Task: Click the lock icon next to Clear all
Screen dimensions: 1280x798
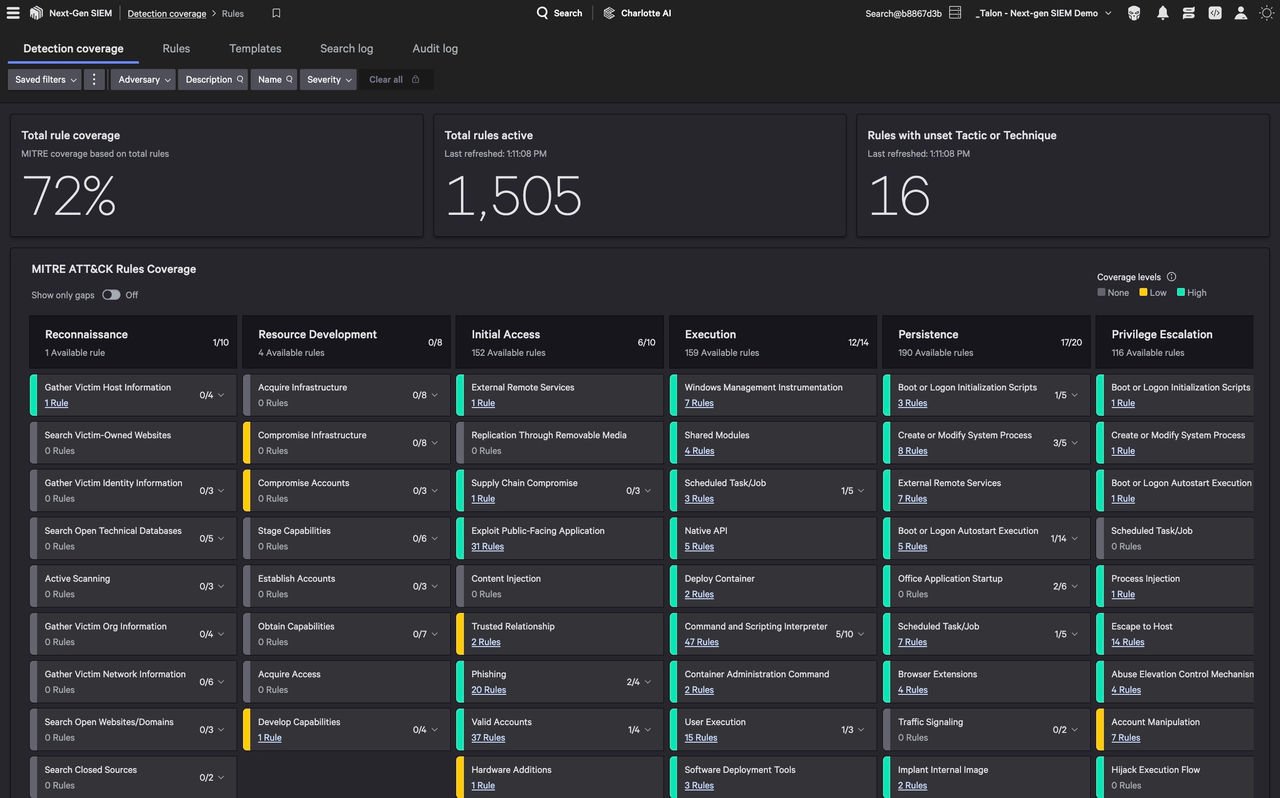Action: point(416,79)
